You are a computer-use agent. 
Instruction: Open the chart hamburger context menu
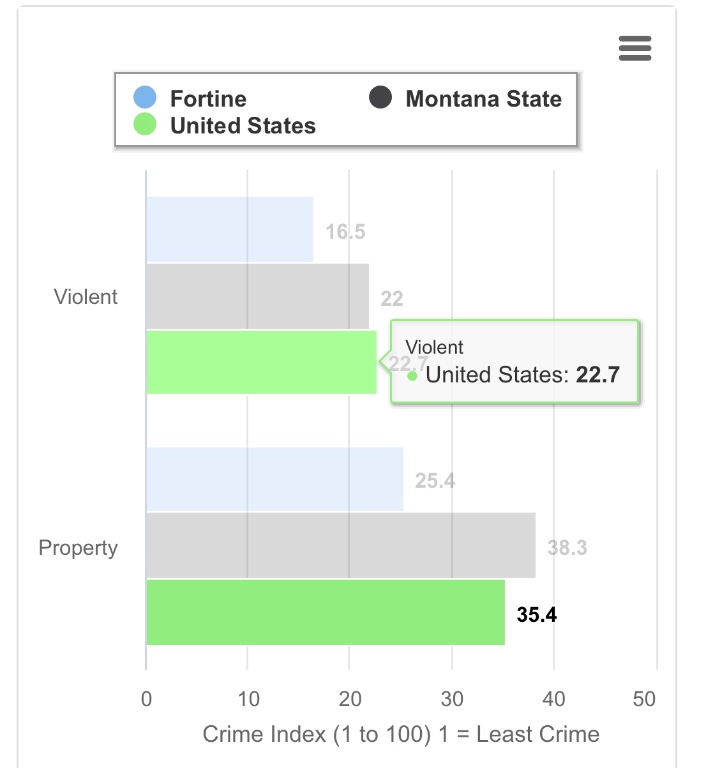point(635,48)
